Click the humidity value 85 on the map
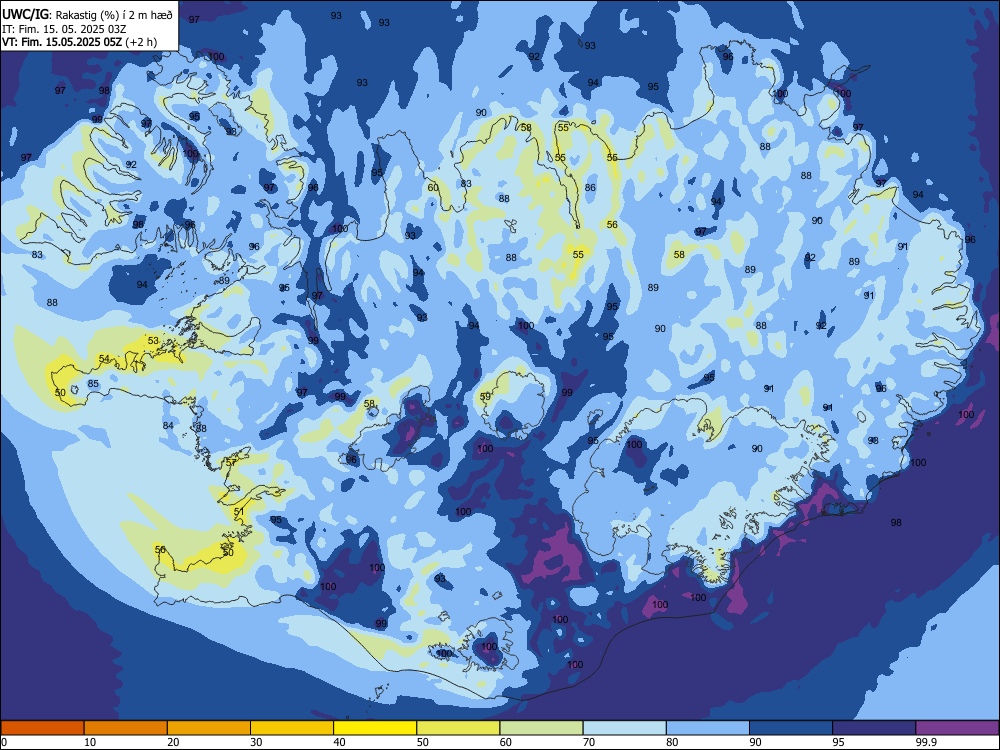Screen dimensions: 1000x750 [93, 384]
